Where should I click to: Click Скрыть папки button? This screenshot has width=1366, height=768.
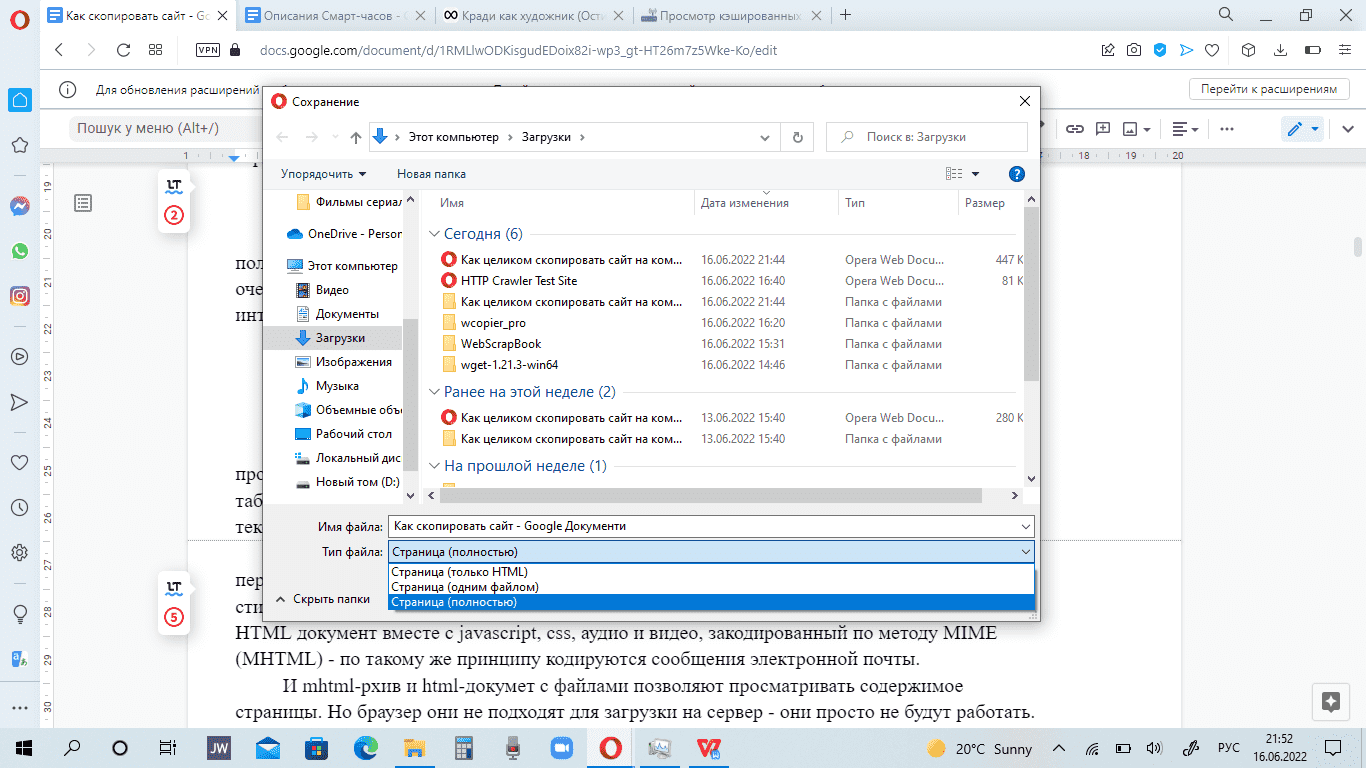pos(323,600)
